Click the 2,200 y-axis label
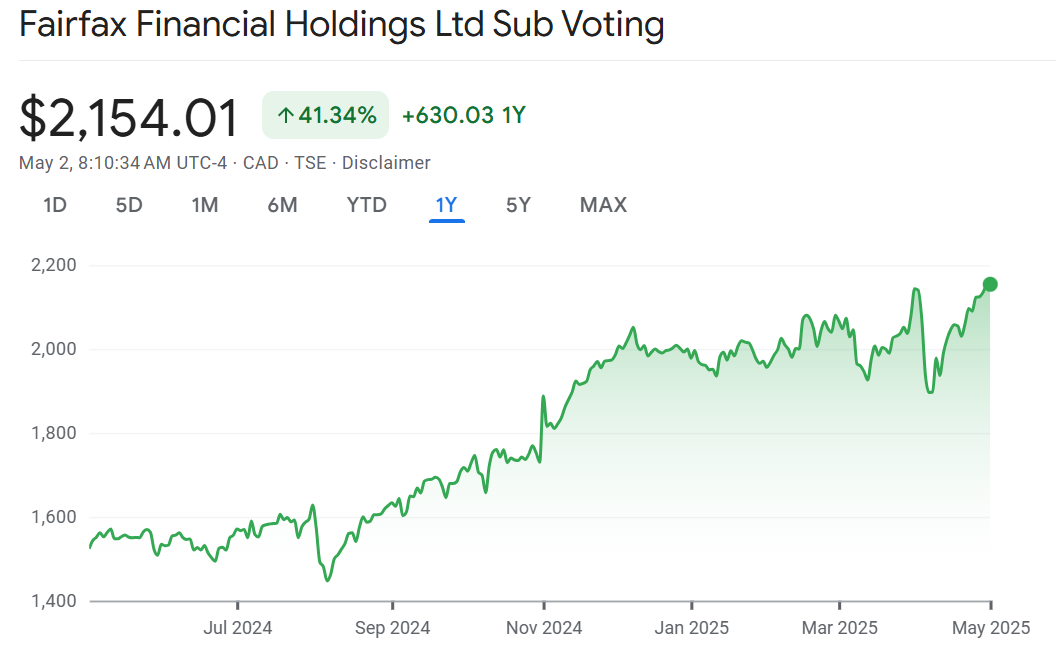1056x657 pixels. (x=54, y=266)
